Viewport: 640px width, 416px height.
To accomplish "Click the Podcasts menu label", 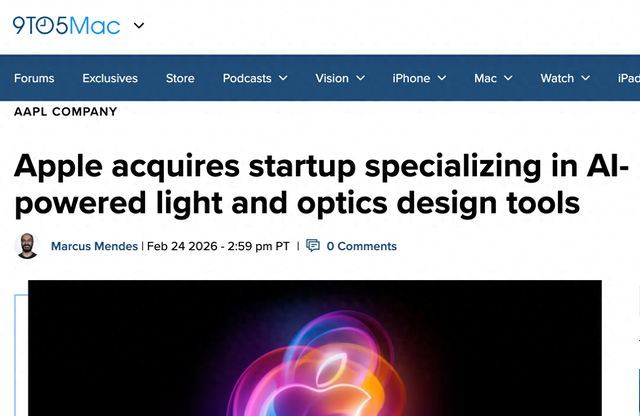I will pyautogui.click(x=246, y=78).
